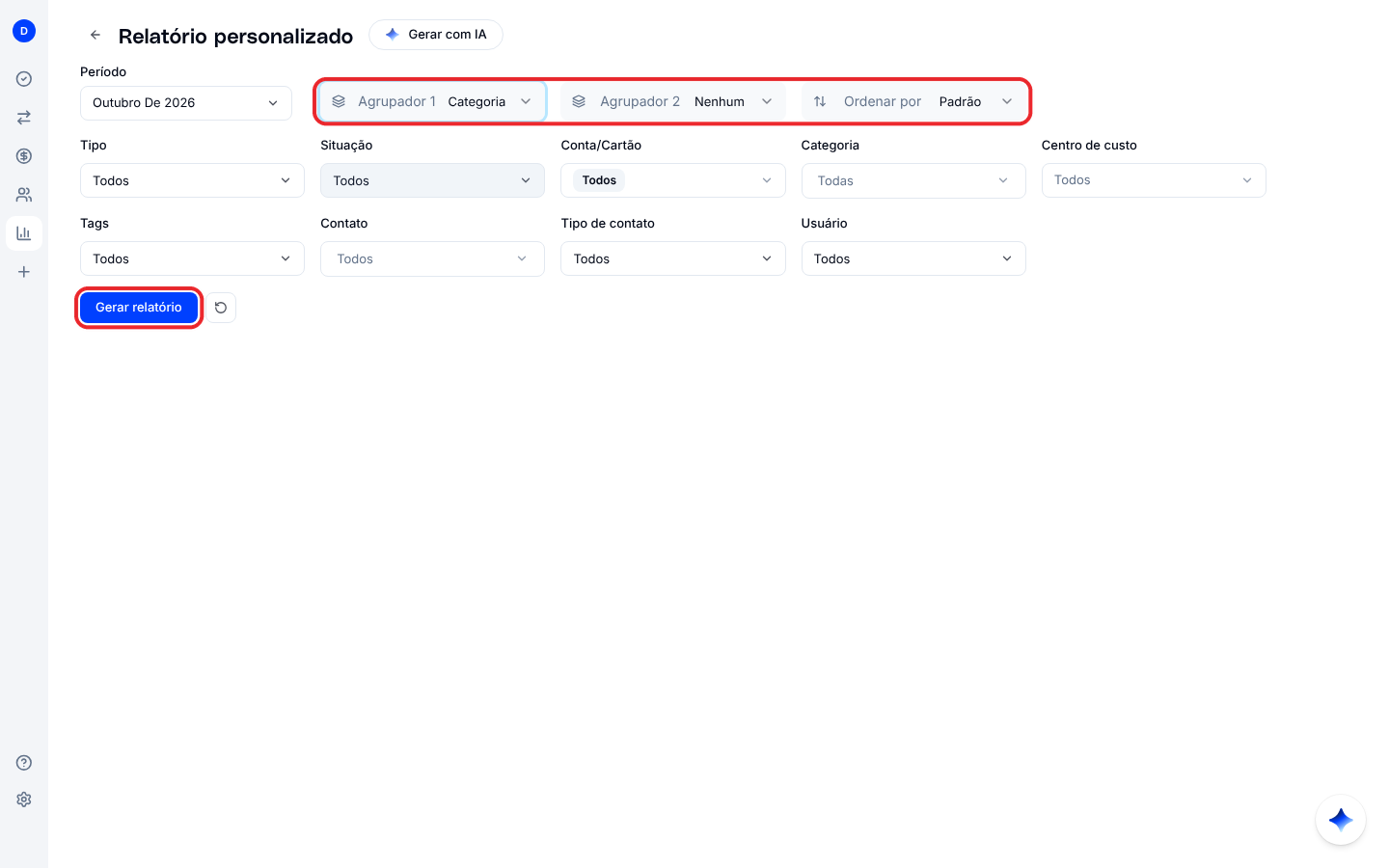This screenshot has width=1389, height=868.
Task: Open the Situação dropdown
Action: pos(432,180)
